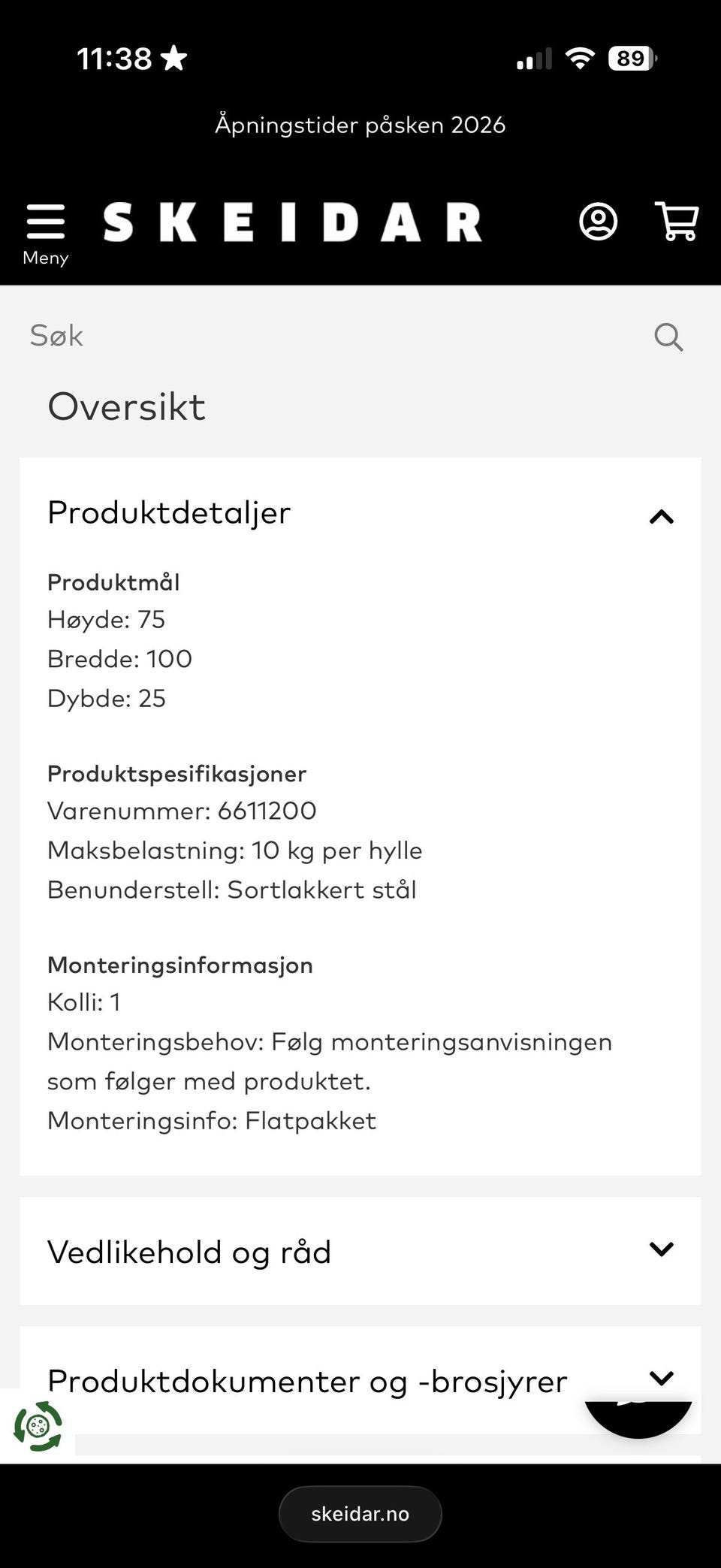
Task: Tap the Varenummer 6611200 line
Action: pyautogui.click(x=182, y=811)
